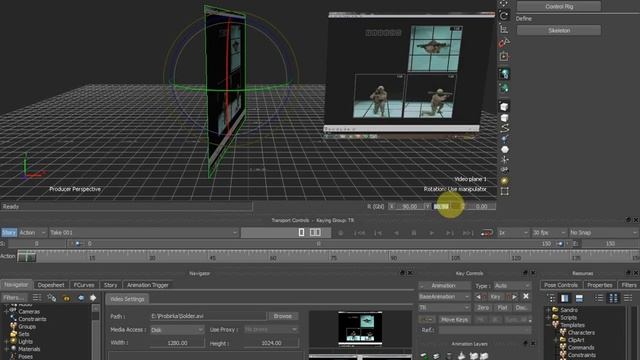Click the yellow icon in Navigator toolbar
Image resolution: width=640 pixels, height=360 pixels.
click(66, 298)
